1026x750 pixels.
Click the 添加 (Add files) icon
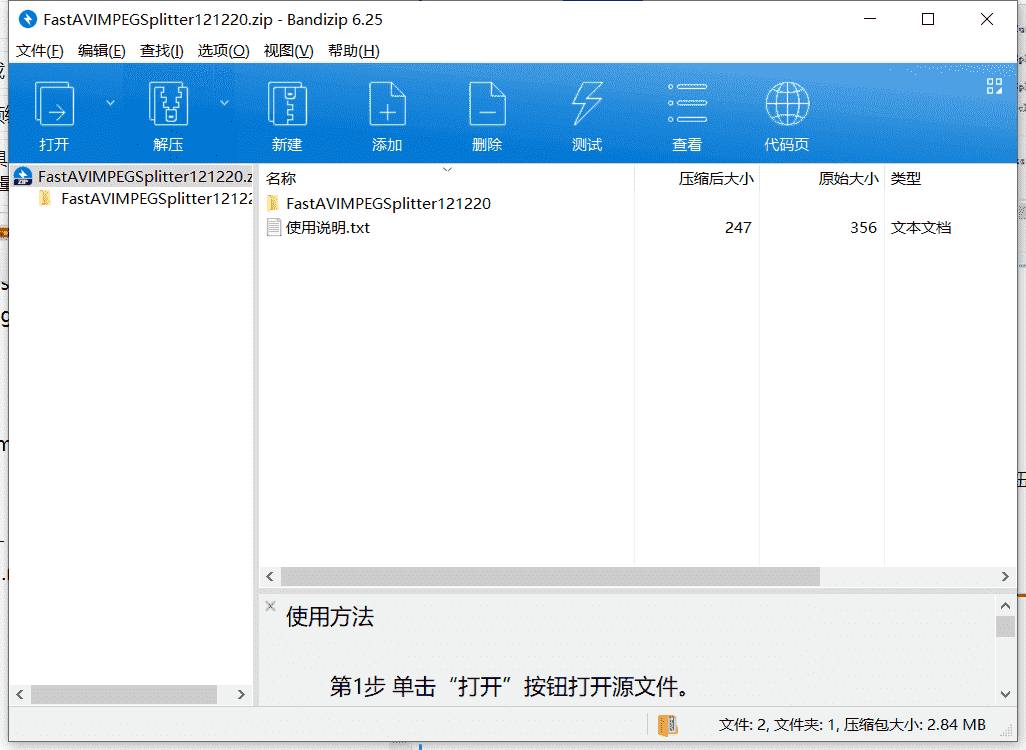pos(387,103)
